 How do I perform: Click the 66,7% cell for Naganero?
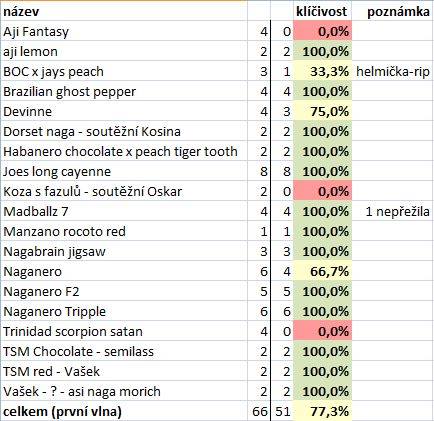(x=322, y=271)
